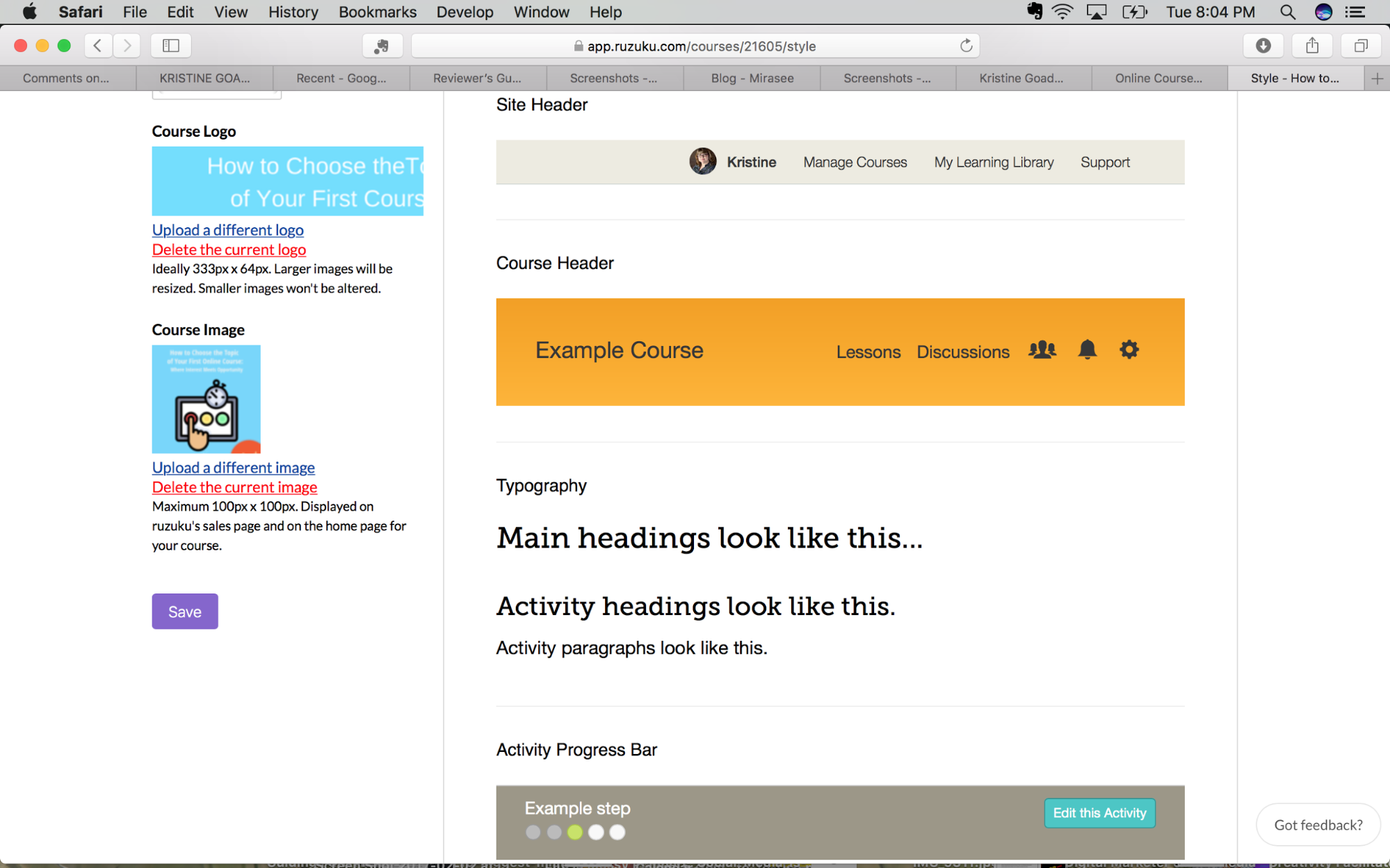Open the Help menu
The height and width of the screenshot is (868, 1390).
click(x=606, y=12)
